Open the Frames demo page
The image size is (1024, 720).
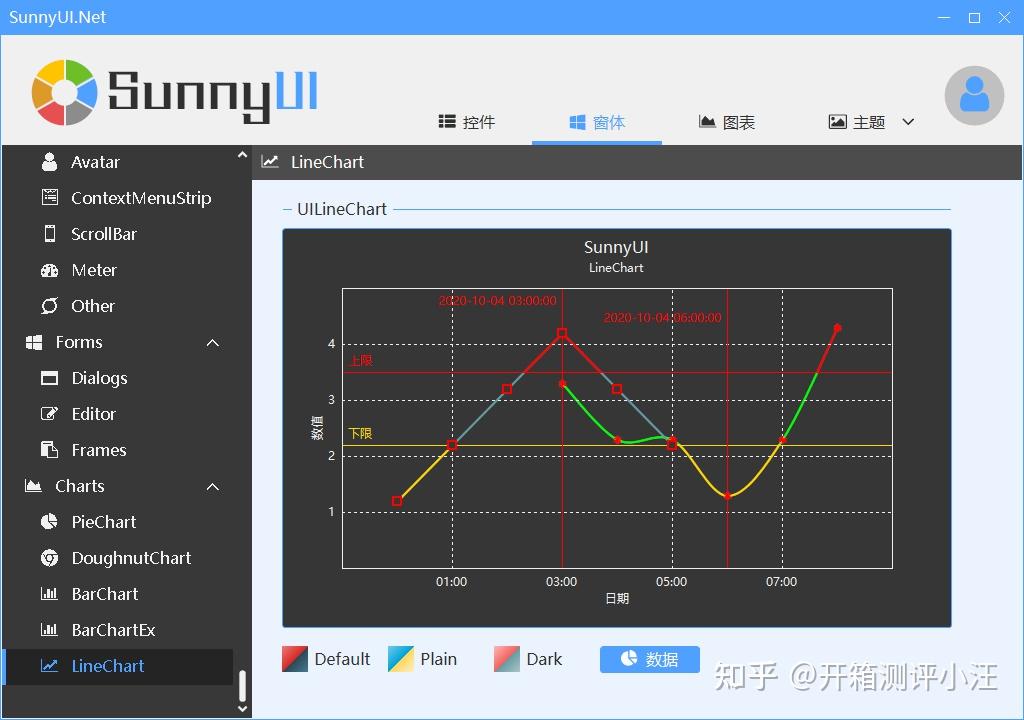pos(100,450)
